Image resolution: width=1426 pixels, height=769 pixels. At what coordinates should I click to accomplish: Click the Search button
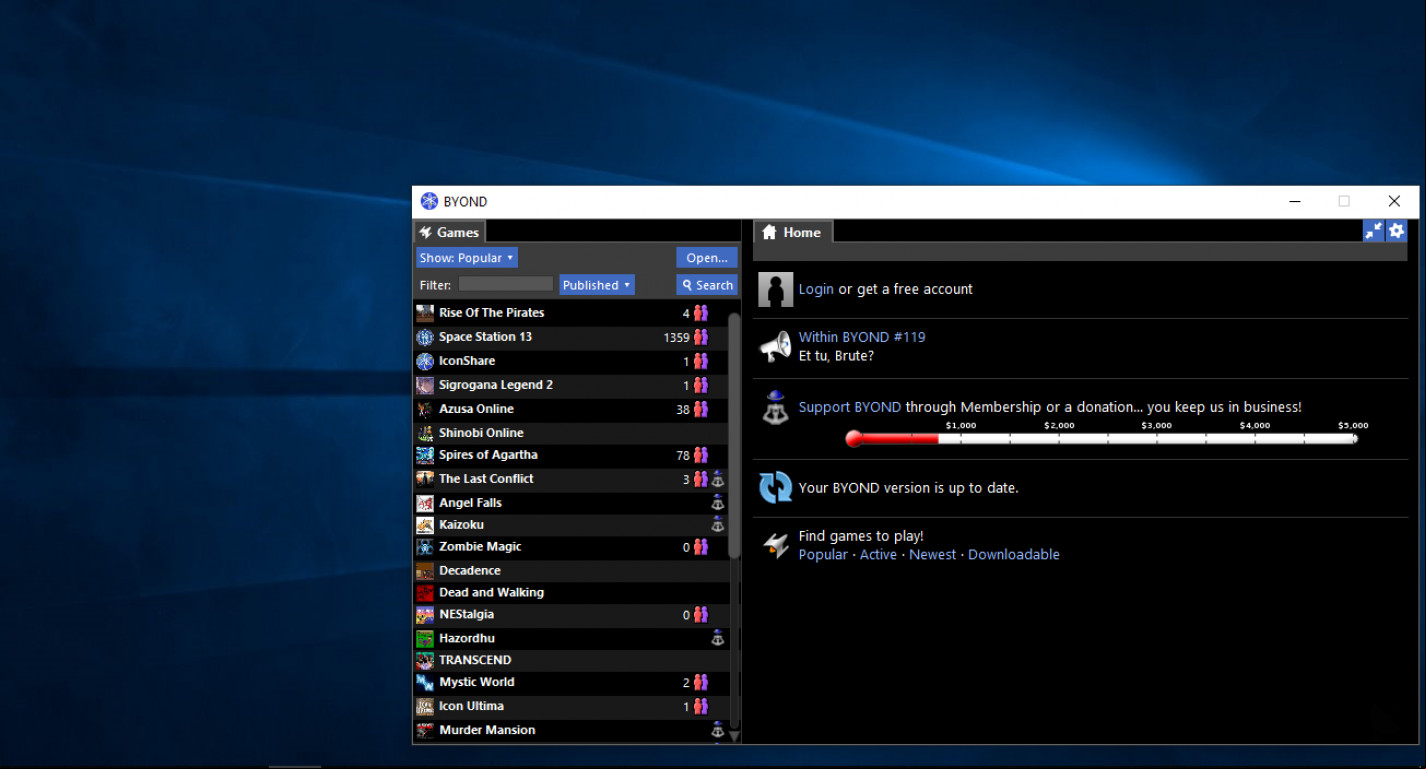[x=707, y=285]
